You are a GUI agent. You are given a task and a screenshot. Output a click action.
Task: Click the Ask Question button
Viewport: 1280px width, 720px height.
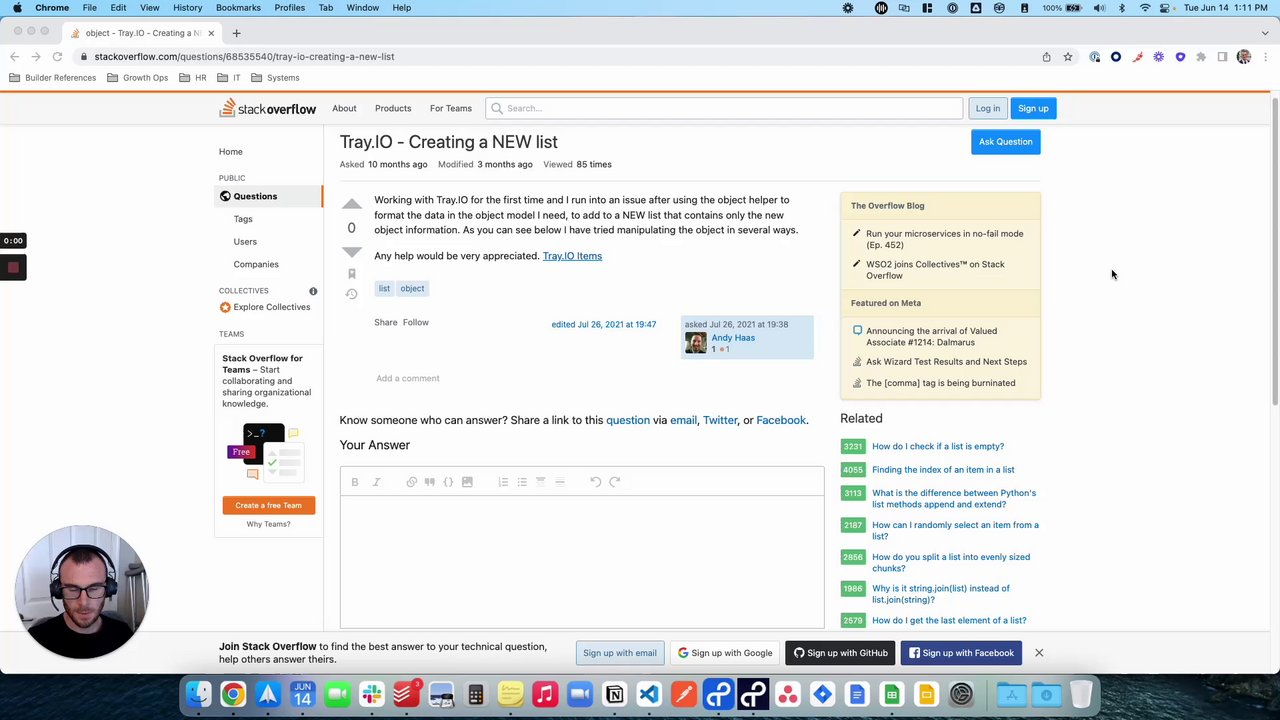1005,142
